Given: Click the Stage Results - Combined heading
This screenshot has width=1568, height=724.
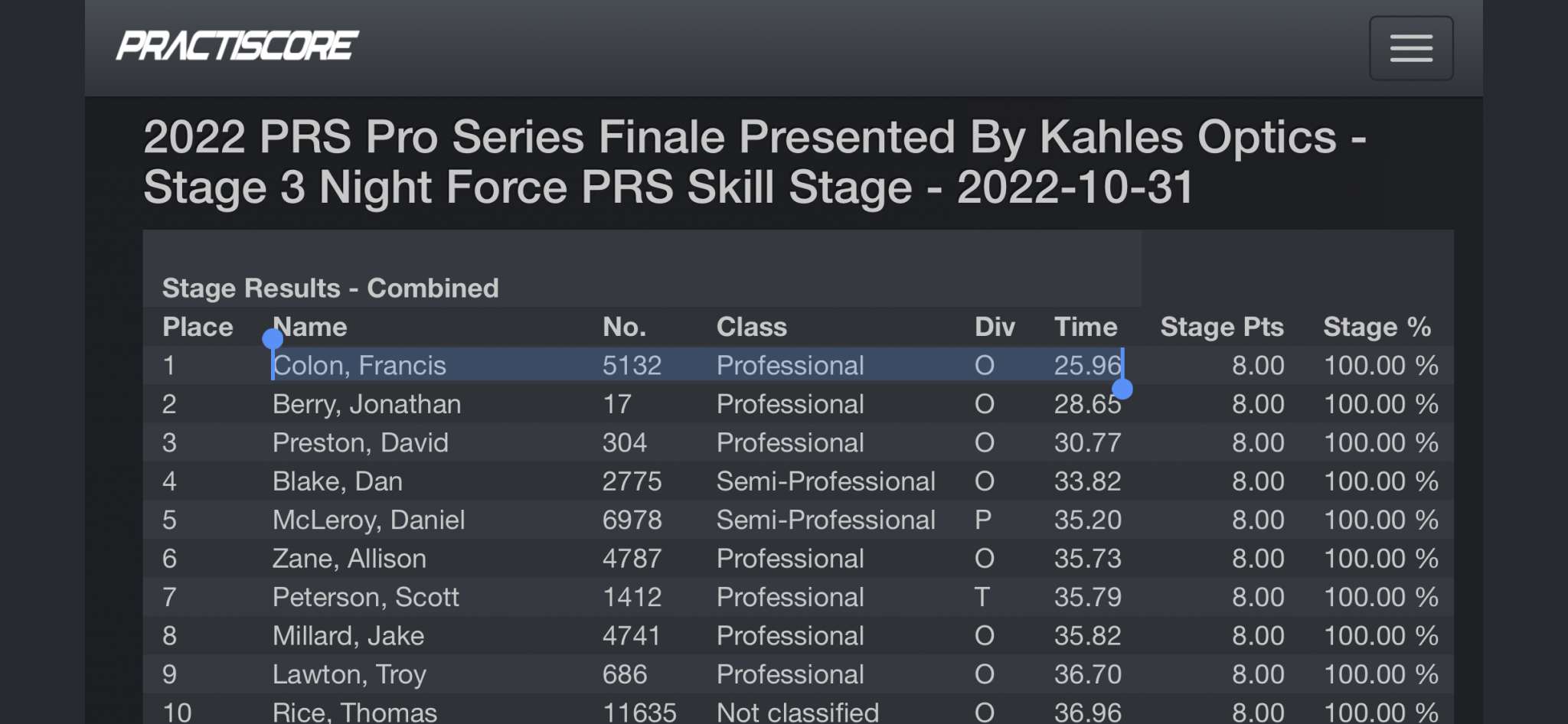Looking at the screenshot, I should (330, 289).
